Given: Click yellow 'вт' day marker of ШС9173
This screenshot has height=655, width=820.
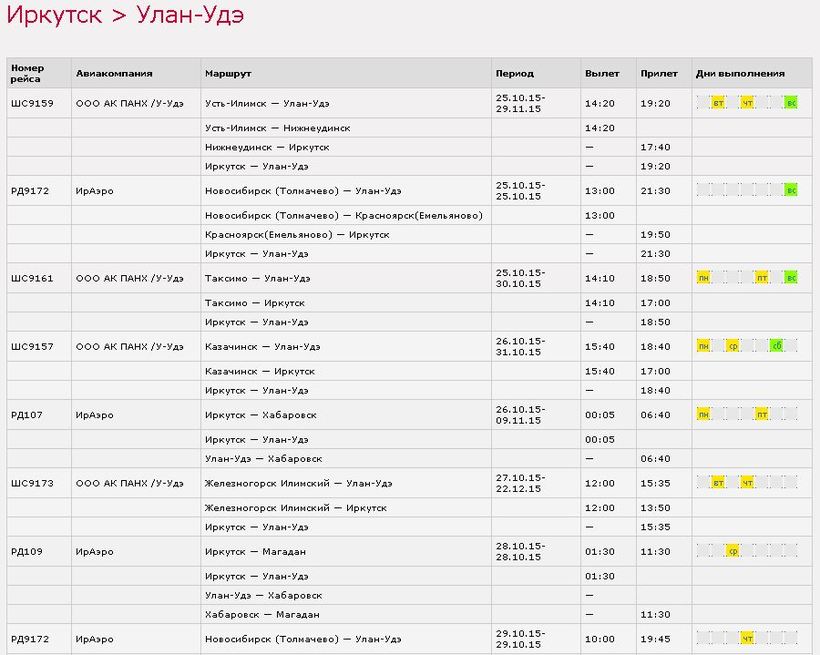Looking at the screenshot, I should [719, 483].
